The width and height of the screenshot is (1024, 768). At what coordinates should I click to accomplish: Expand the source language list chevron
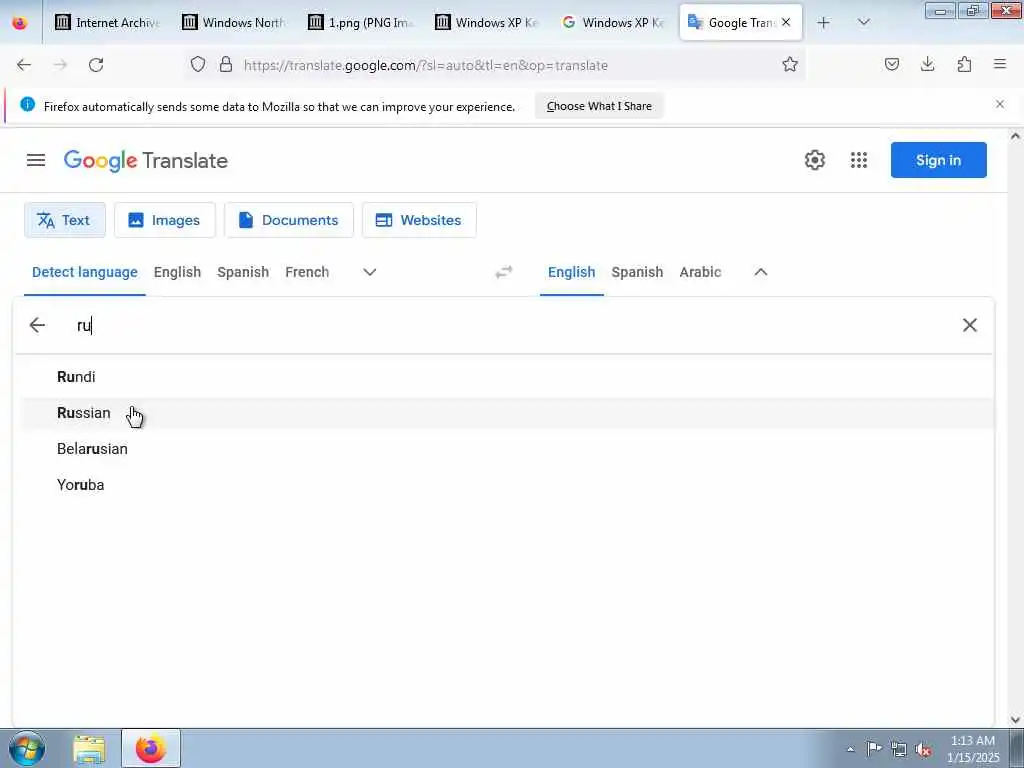(370, 272)
